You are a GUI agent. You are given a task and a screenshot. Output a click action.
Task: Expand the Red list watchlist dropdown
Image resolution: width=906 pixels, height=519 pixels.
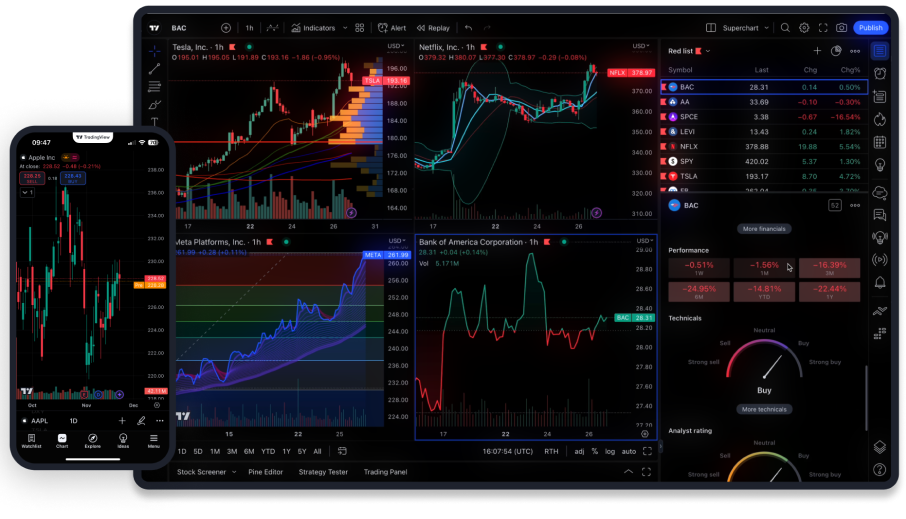pyautogui.click(x=708, y=51)
